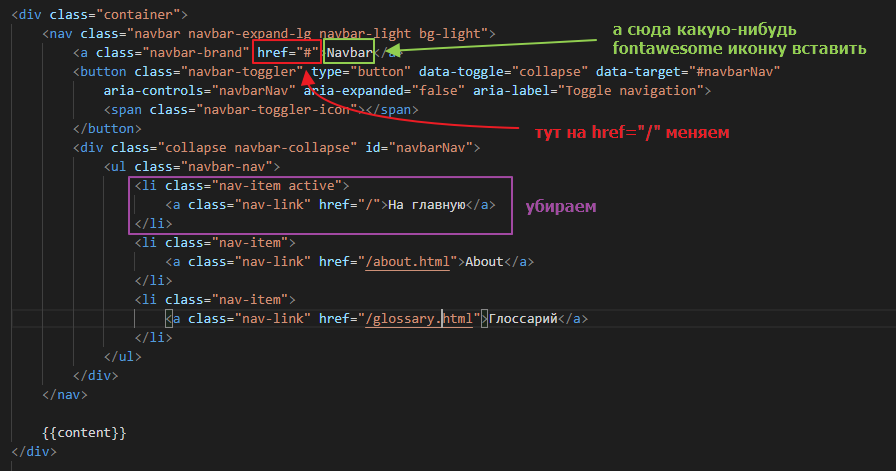Image resolution: width=896 pixels, height=471 pixels.
Task: Click the data-target="#navbarNav" attribute
Action: coord(688,72)
